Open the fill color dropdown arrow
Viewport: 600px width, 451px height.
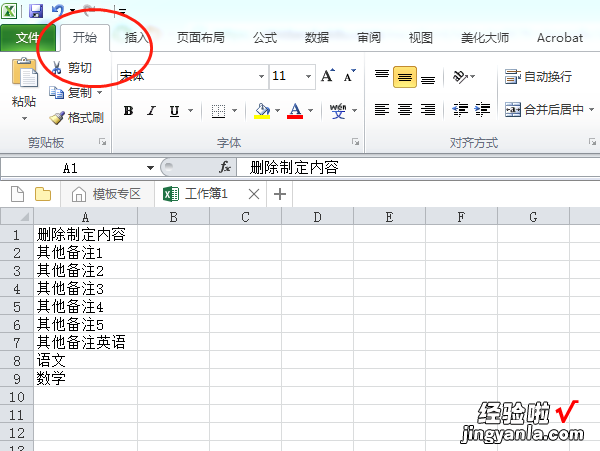278,111
